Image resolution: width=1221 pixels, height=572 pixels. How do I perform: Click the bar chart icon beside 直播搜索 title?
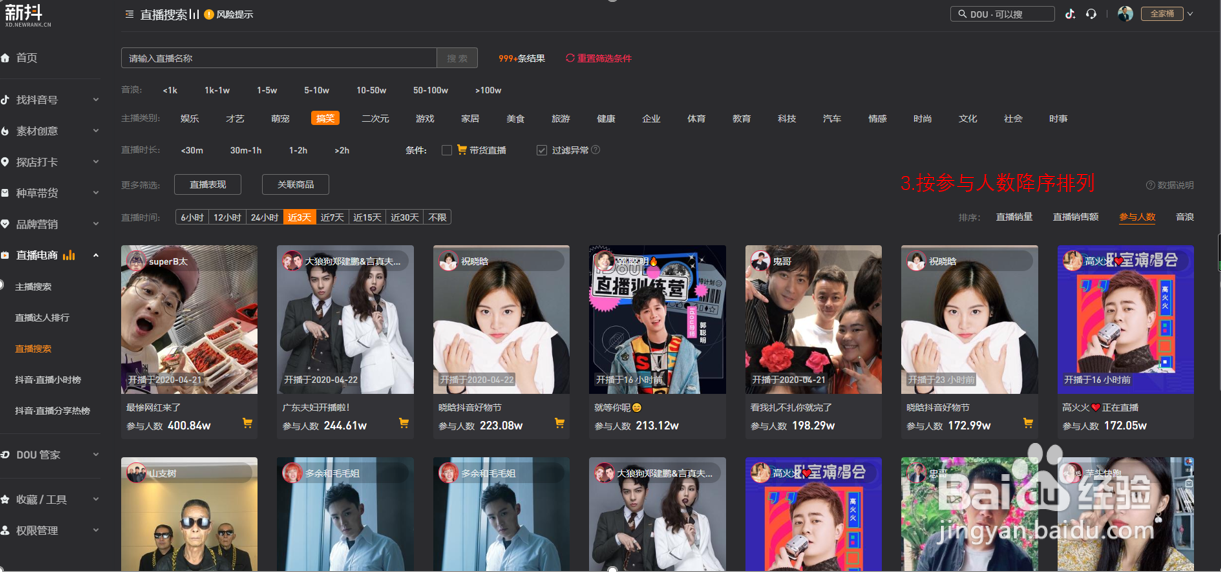tap(194, 15)
